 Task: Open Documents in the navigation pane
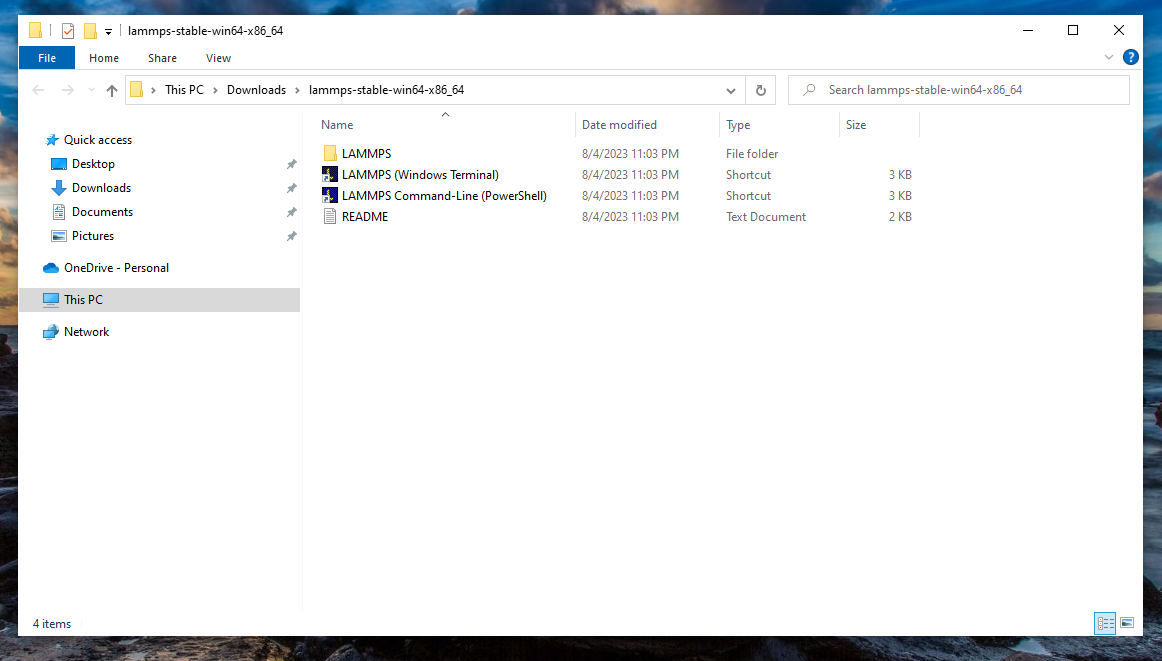tap(102, 212)
